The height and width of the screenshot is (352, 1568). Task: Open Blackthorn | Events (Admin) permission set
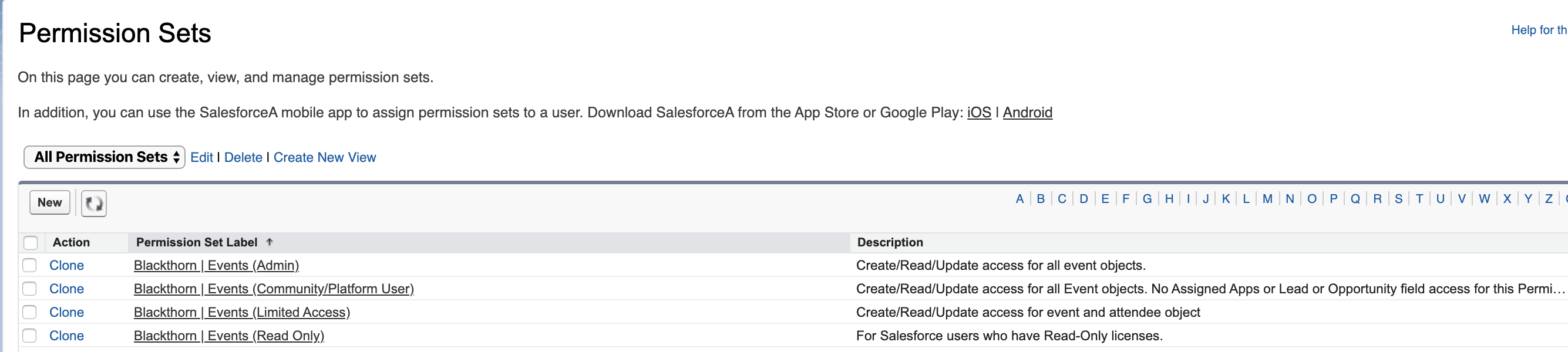point(216,265)
